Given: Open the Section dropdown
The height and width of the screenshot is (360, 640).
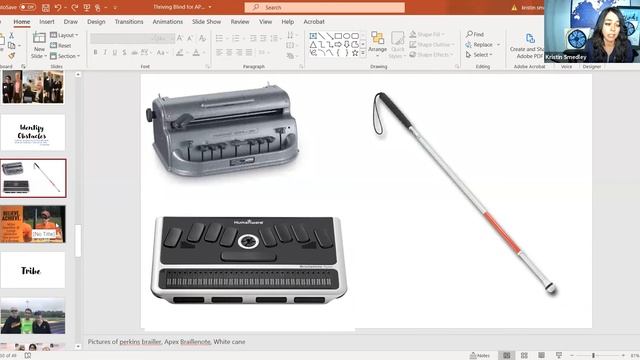Looking at the screenshot, I should pyautogui.click(x=65, y=56).
